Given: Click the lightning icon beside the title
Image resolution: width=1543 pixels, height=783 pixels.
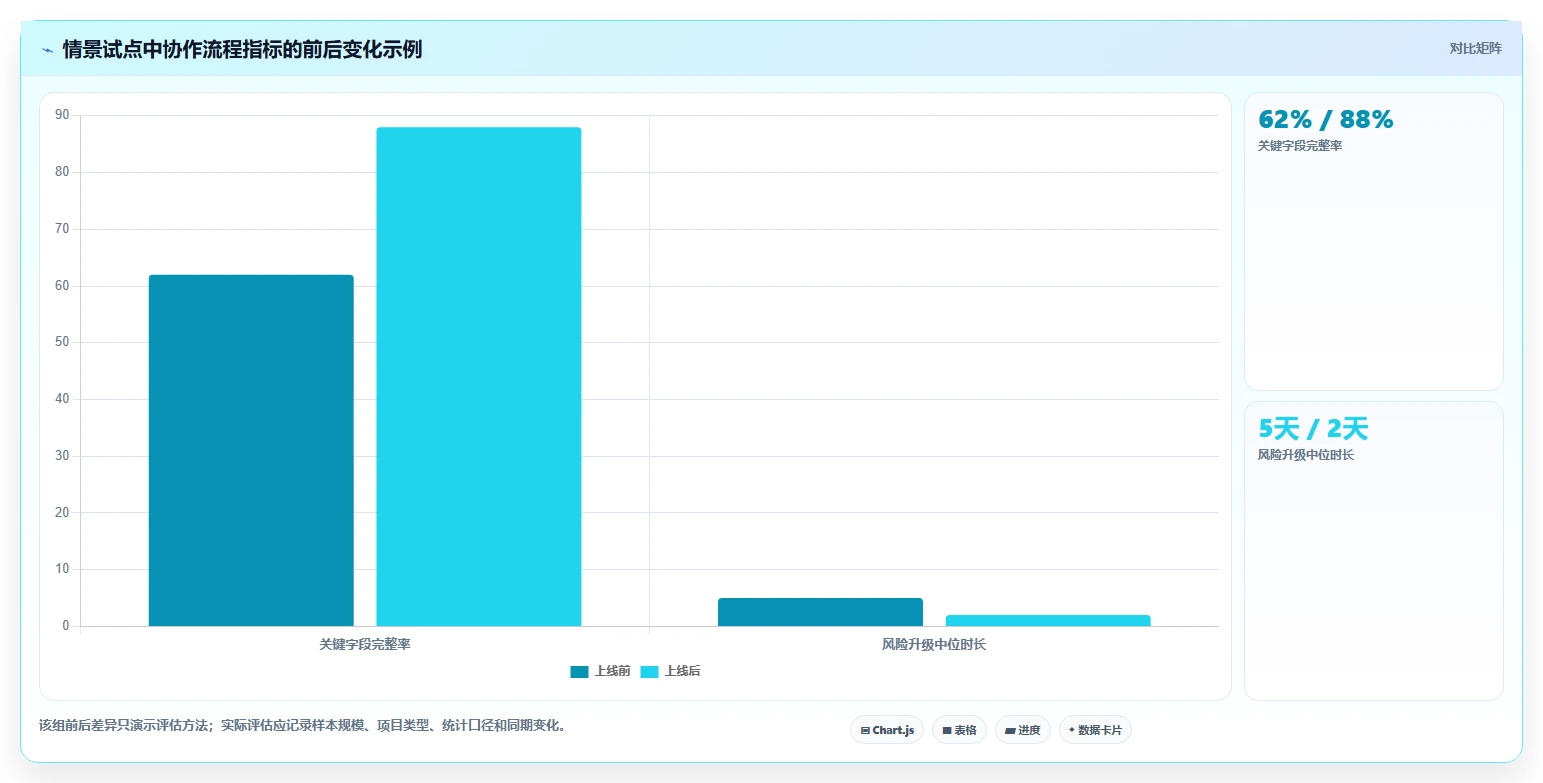Looking at the screenshot, I should point(47,50).
